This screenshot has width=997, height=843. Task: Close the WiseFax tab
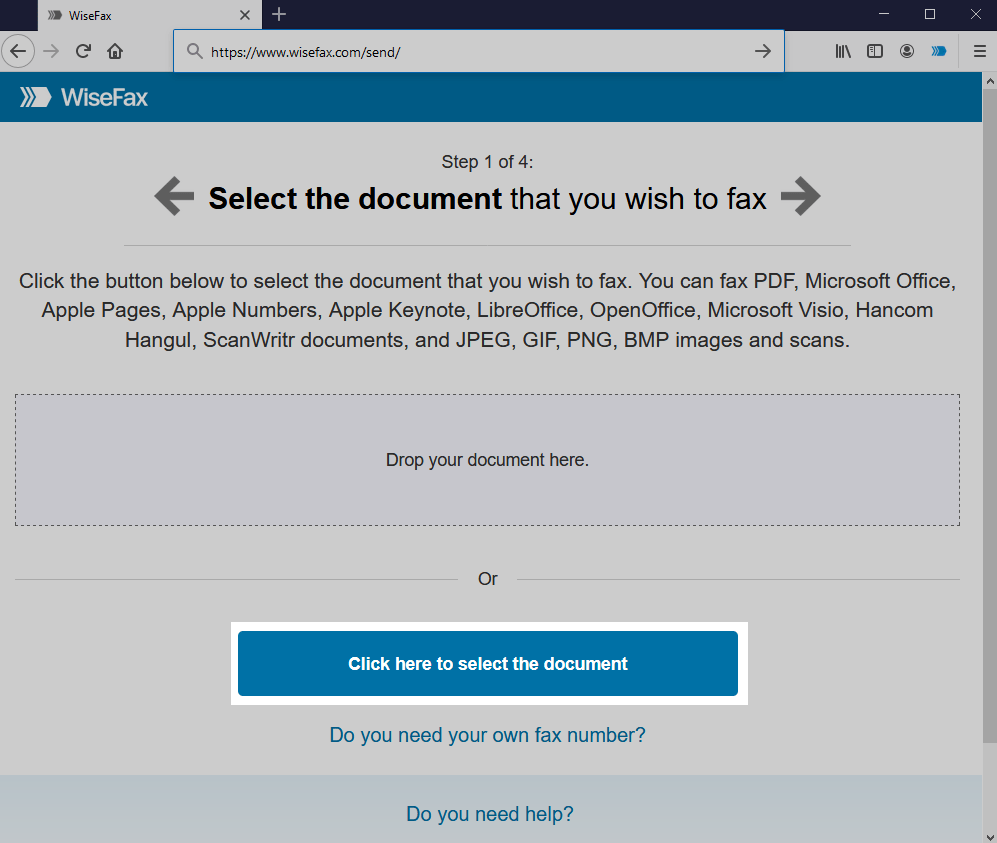pos(245,15)
